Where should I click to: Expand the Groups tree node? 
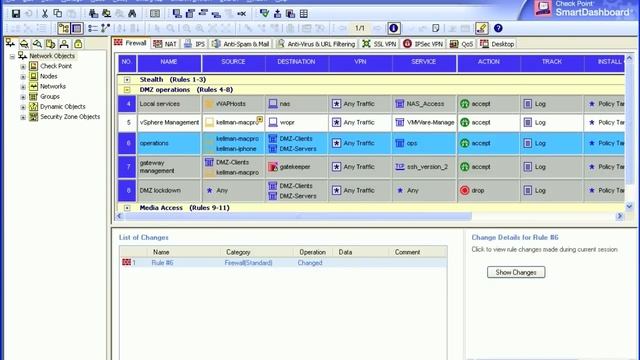click(23, 97)
